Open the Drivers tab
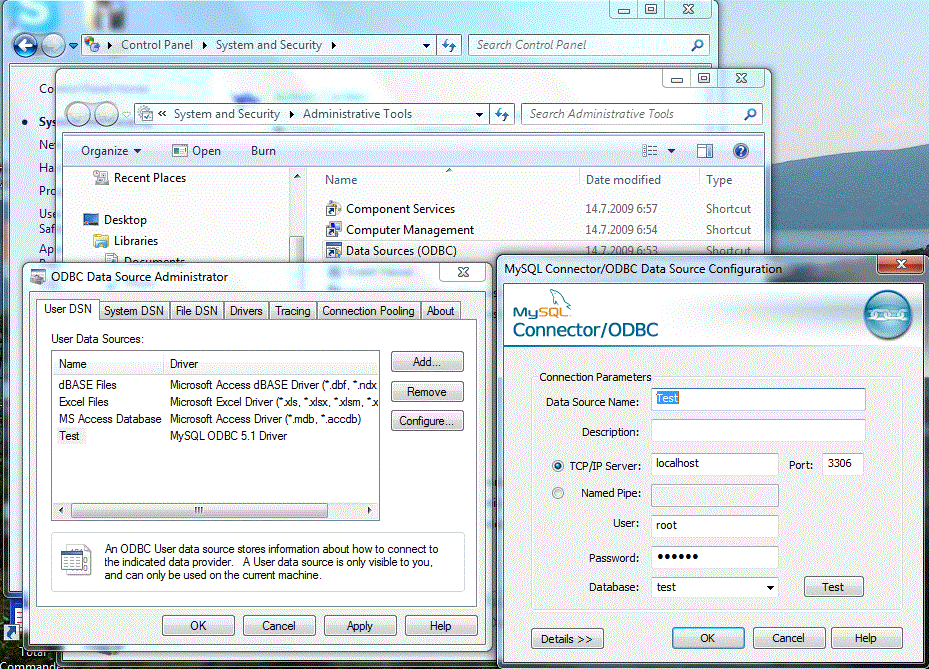 click(x=246, y=311)
